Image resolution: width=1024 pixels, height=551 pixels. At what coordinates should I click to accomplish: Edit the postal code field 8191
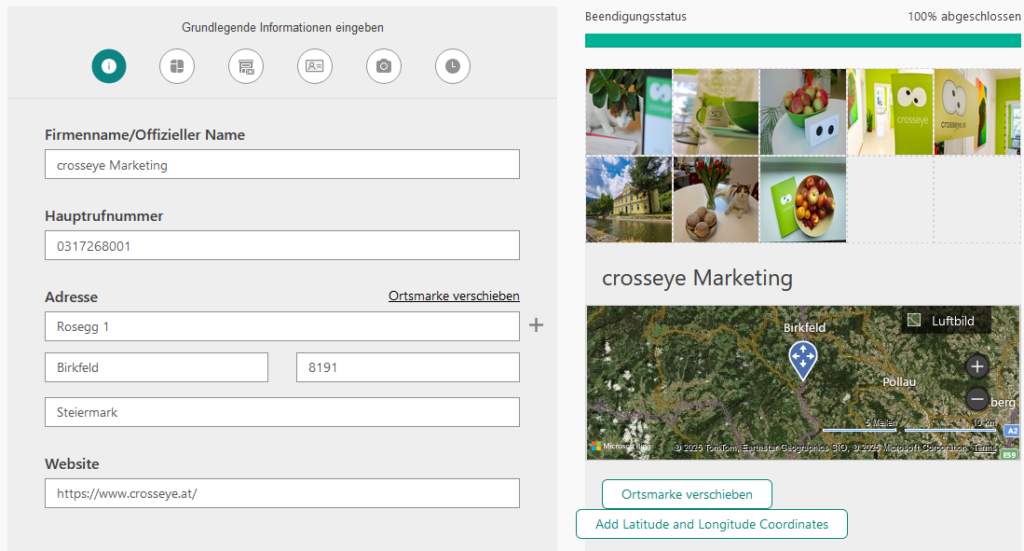click(x=408, y=368)
